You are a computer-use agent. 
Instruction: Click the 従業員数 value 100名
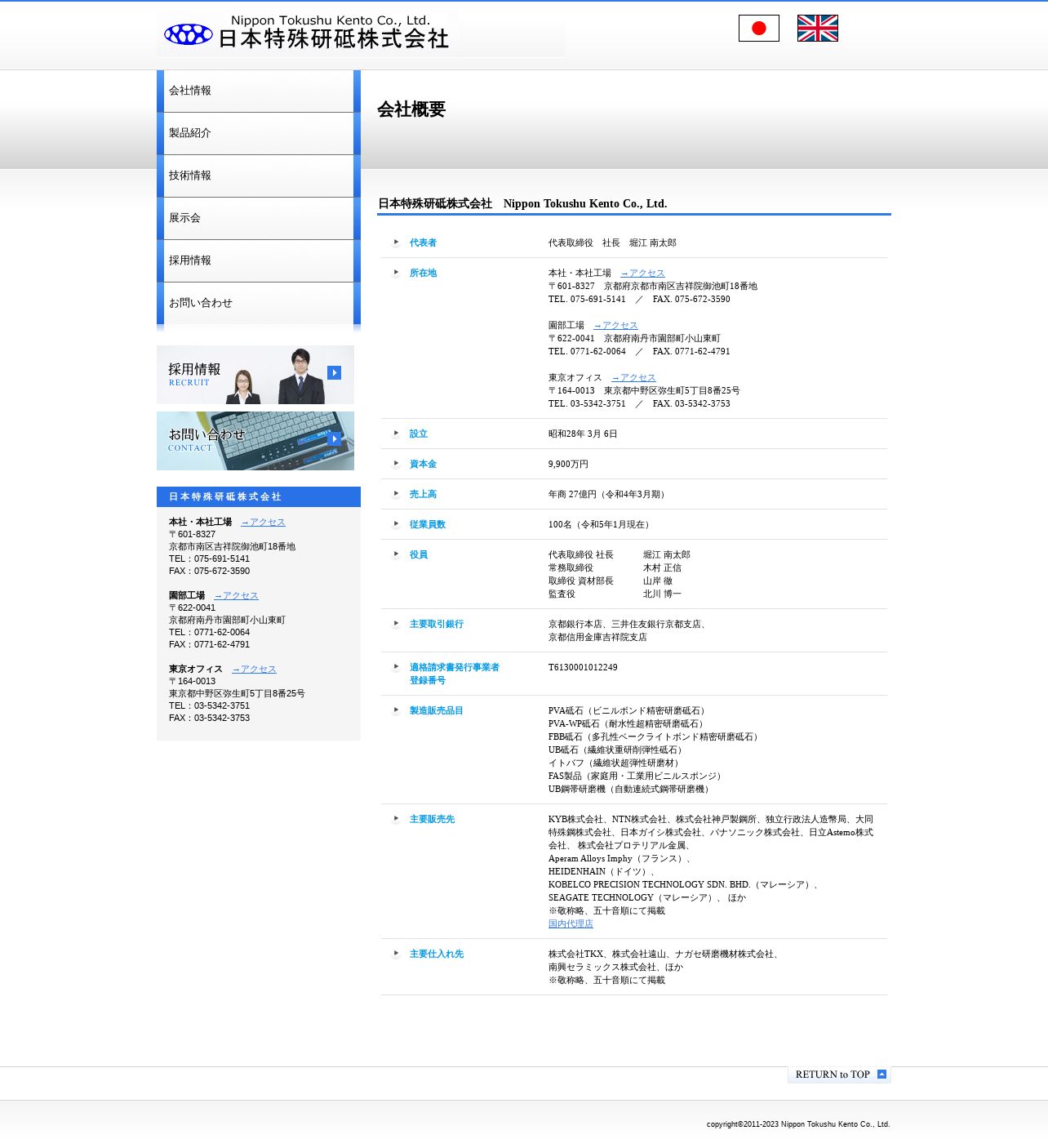point(601,525)
